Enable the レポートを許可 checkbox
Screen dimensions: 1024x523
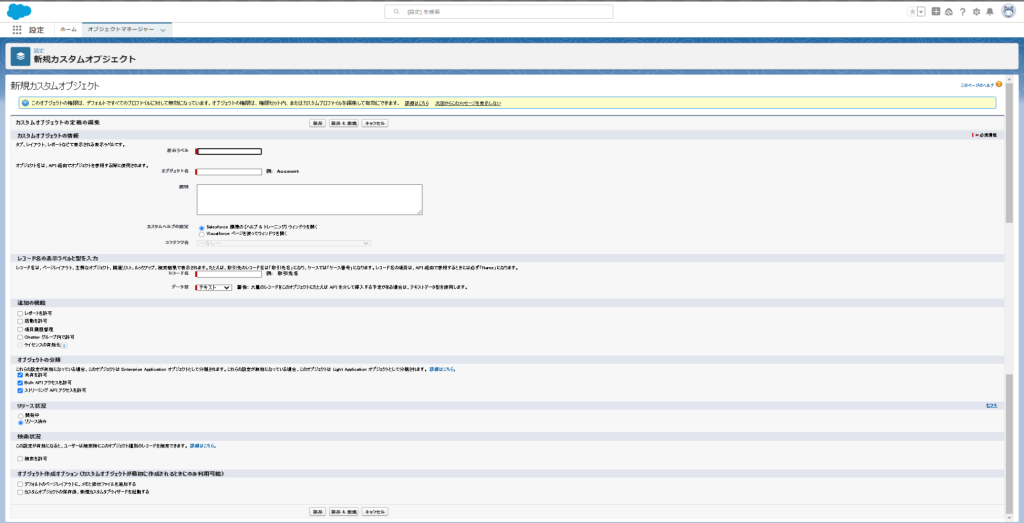[20, 313]
